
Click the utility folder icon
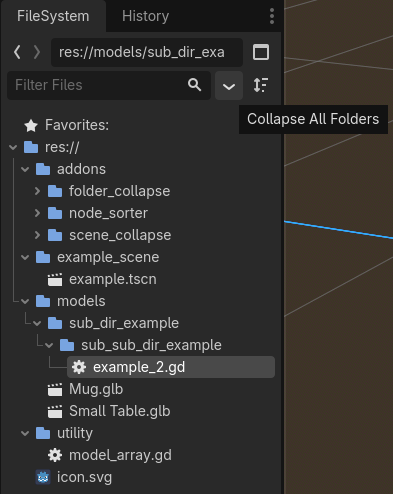(x=43, y=433)
